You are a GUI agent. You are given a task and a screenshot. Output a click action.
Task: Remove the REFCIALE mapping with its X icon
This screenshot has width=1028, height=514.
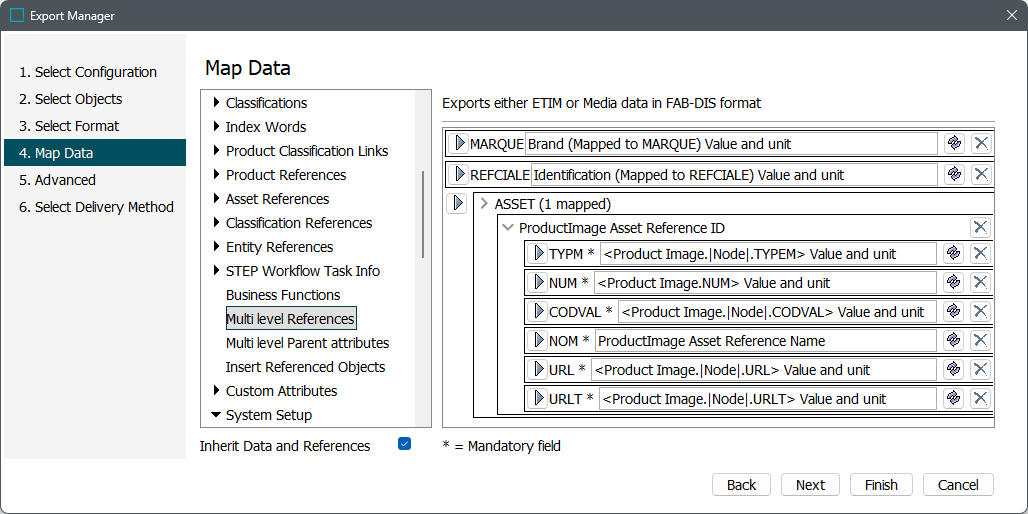(x=981, y=174)
